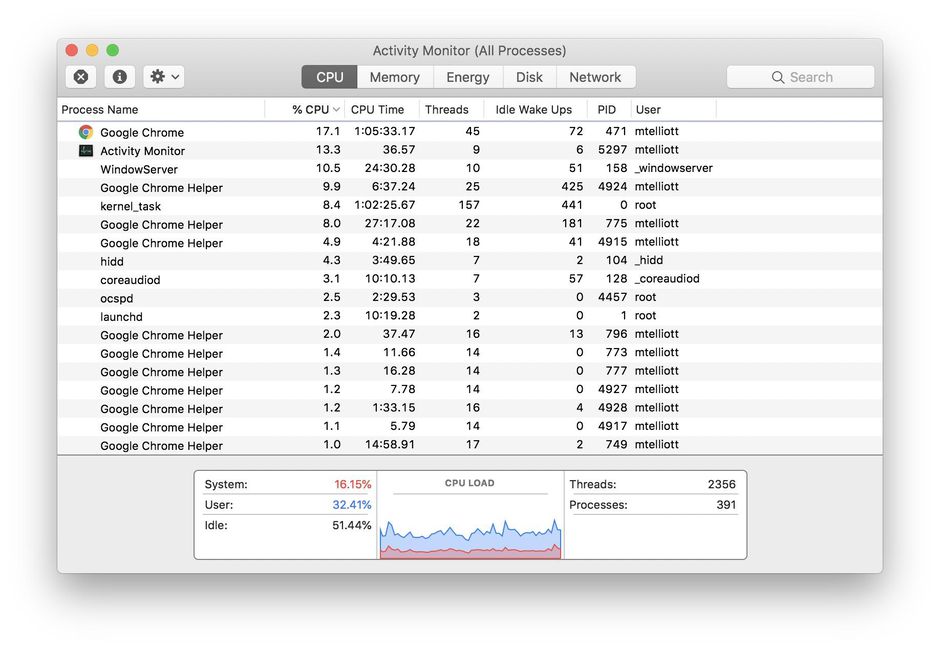Select the kernel_task process row

click(x=470, y=206)
